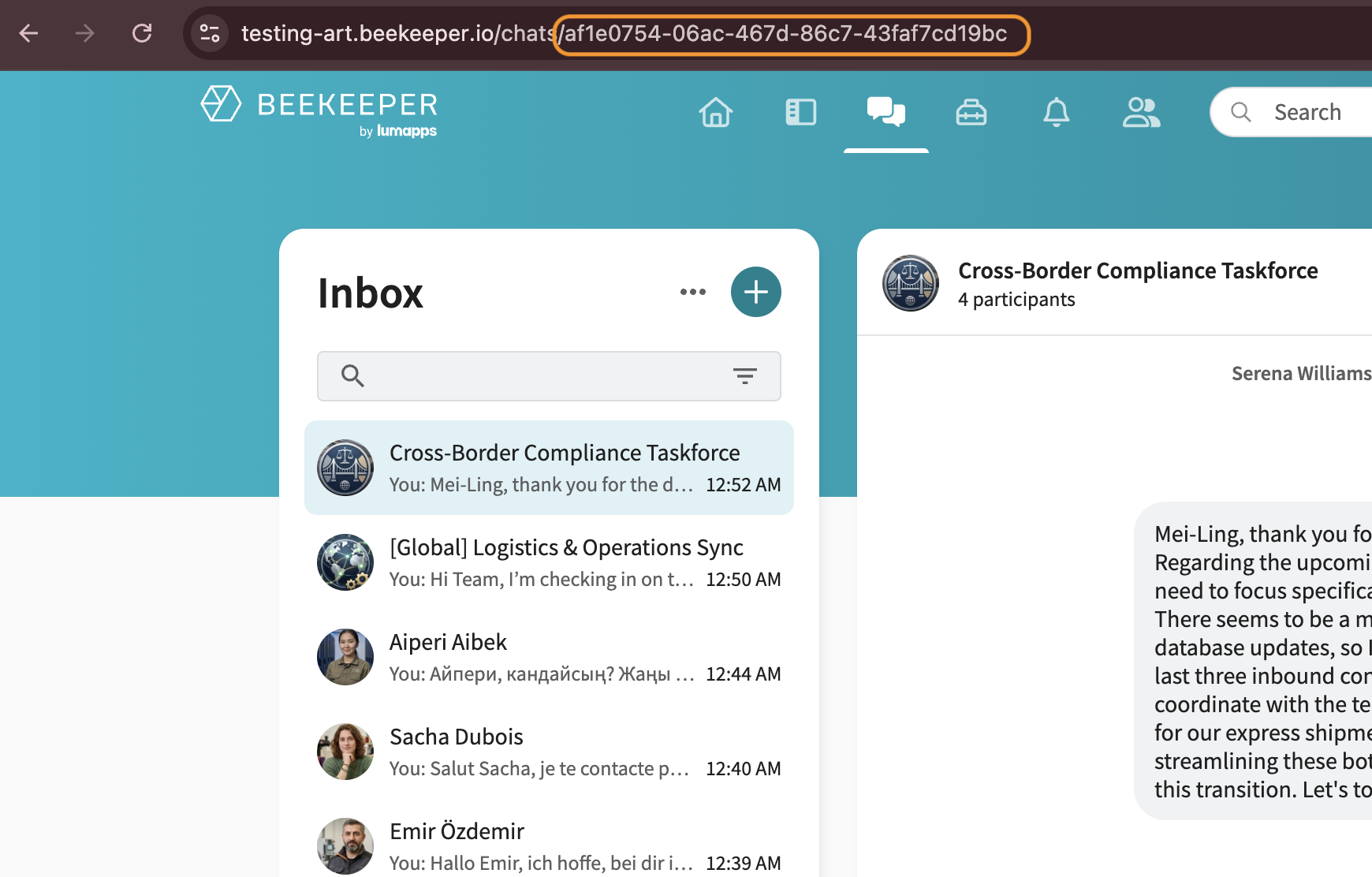Click the Beekeeper logo
This screenshot has width=1372, height=877.
pyautogui.click(x=319, y=111)
